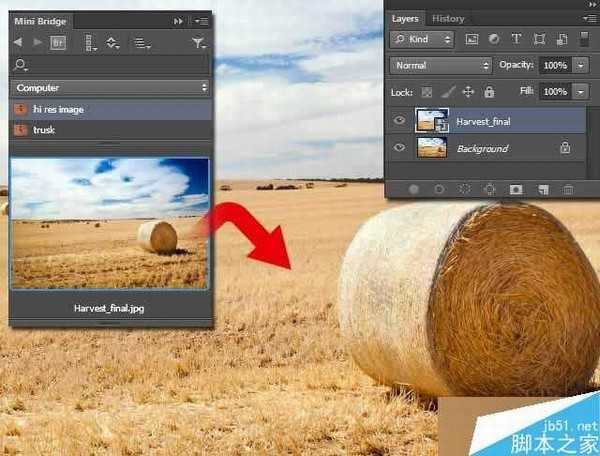
Task: Select the Harvest_final.jpg thumbnail in Mini Bridge
Action: (109, 223)
